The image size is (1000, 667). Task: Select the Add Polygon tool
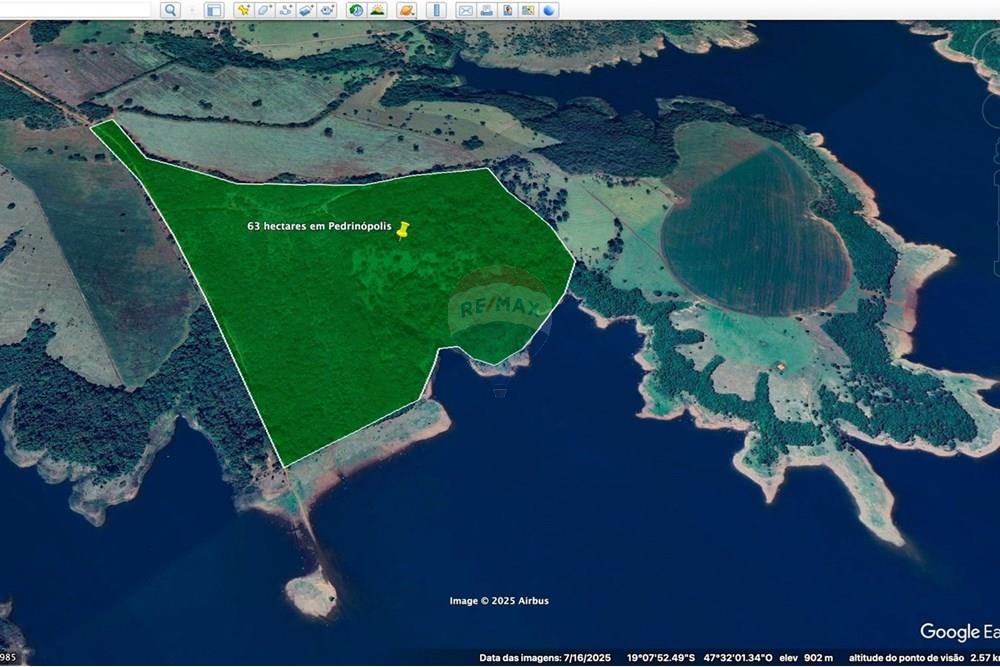coord(264,10)
